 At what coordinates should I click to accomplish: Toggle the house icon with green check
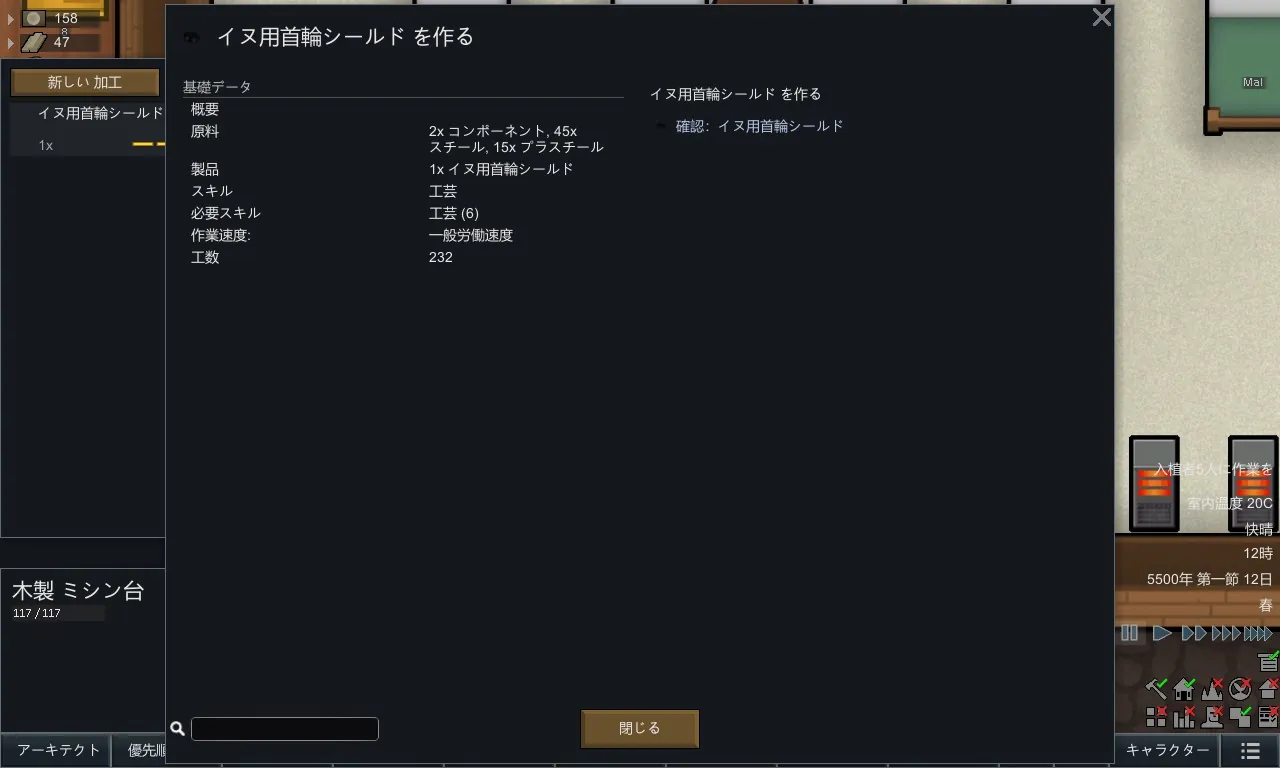click(x=1185, y=688)
